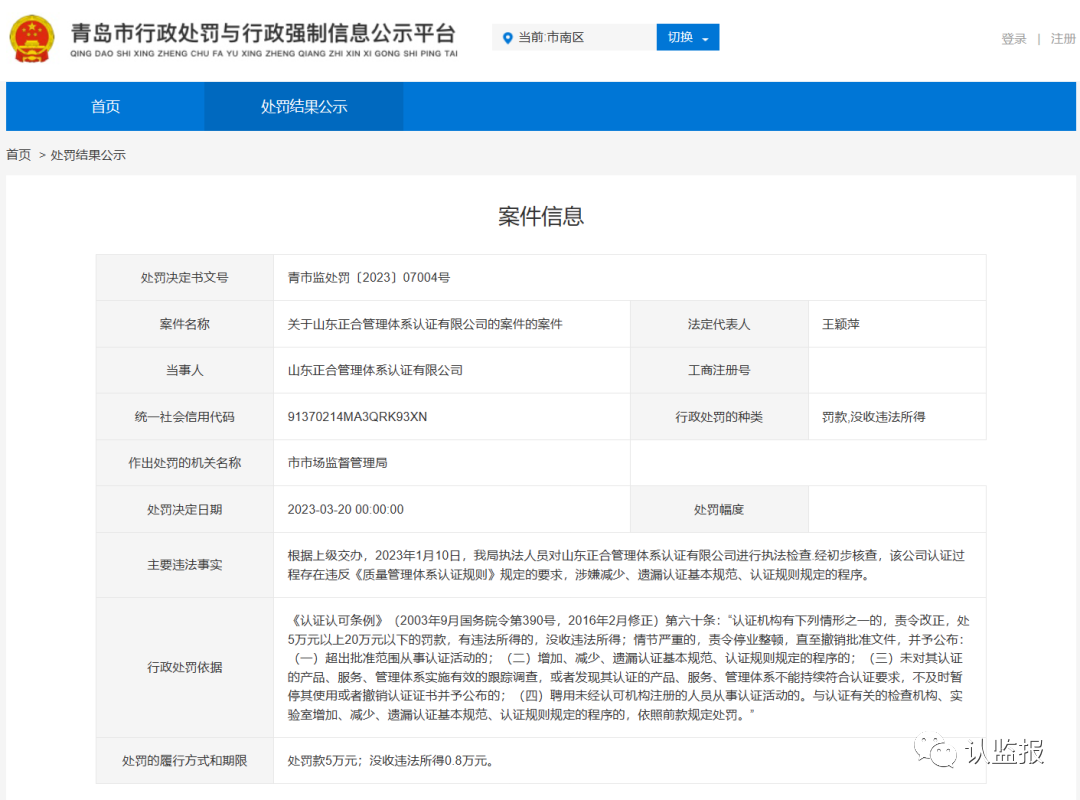Click the 首页 breadcrumb link
The image size is (1080, 800).
(x=17, y=155)
